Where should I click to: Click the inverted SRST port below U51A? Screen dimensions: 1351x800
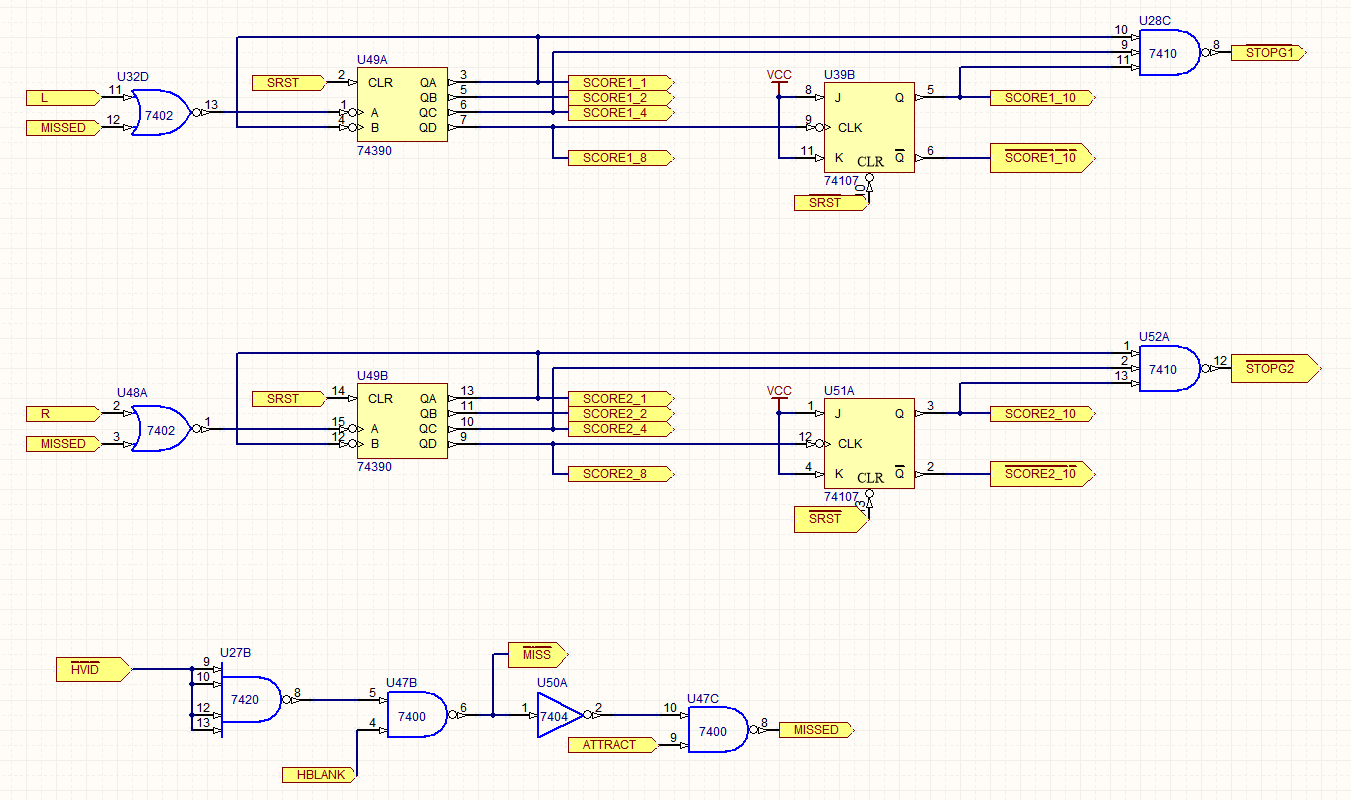click(832, 519)
